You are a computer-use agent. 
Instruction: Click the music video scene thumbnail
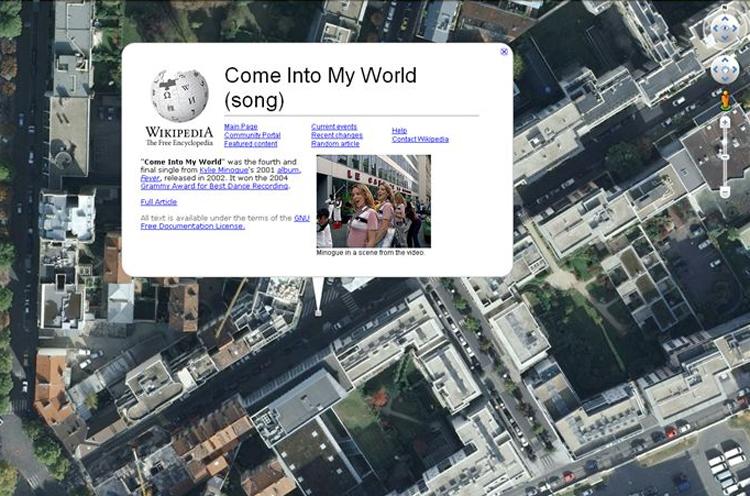tap(374, 201)
